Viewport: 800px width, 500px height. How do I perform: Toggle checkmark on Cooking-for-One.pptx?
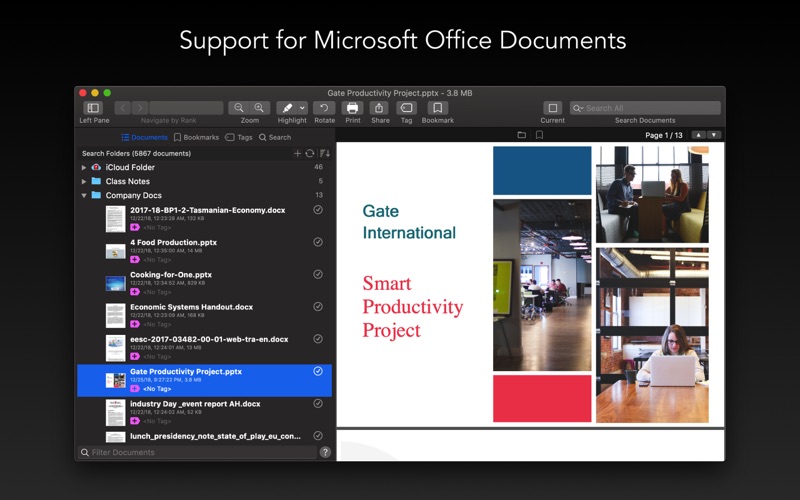coord(318,274)
